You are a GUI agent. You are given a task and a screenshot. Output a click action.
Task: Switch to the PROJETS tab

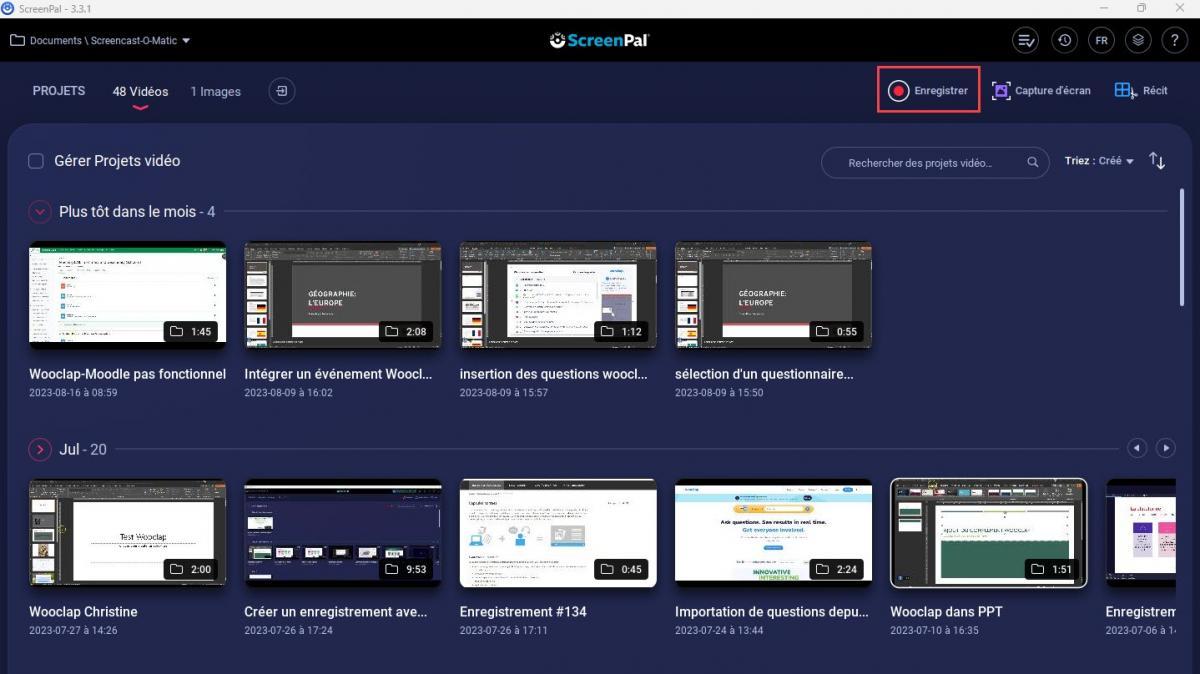click(x=59, y=91)
